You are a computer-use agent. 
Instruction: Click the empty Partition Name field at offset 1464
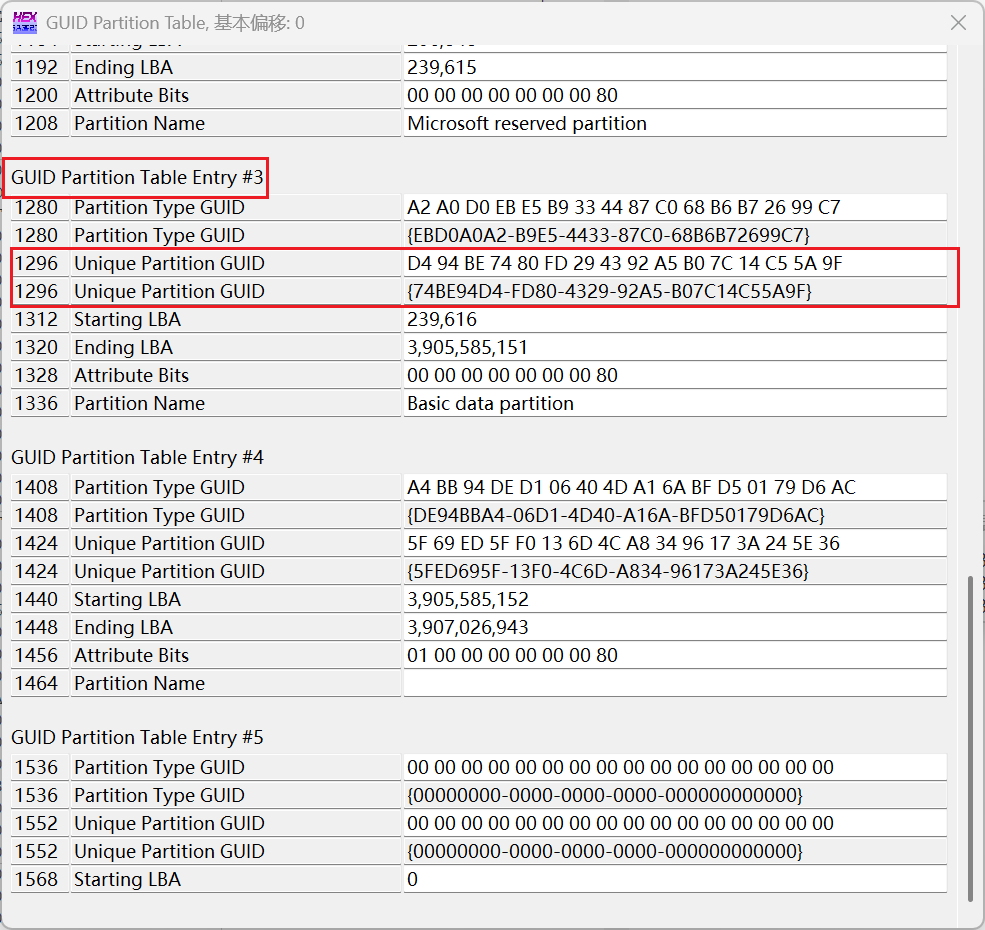click(x=674, y=683)
